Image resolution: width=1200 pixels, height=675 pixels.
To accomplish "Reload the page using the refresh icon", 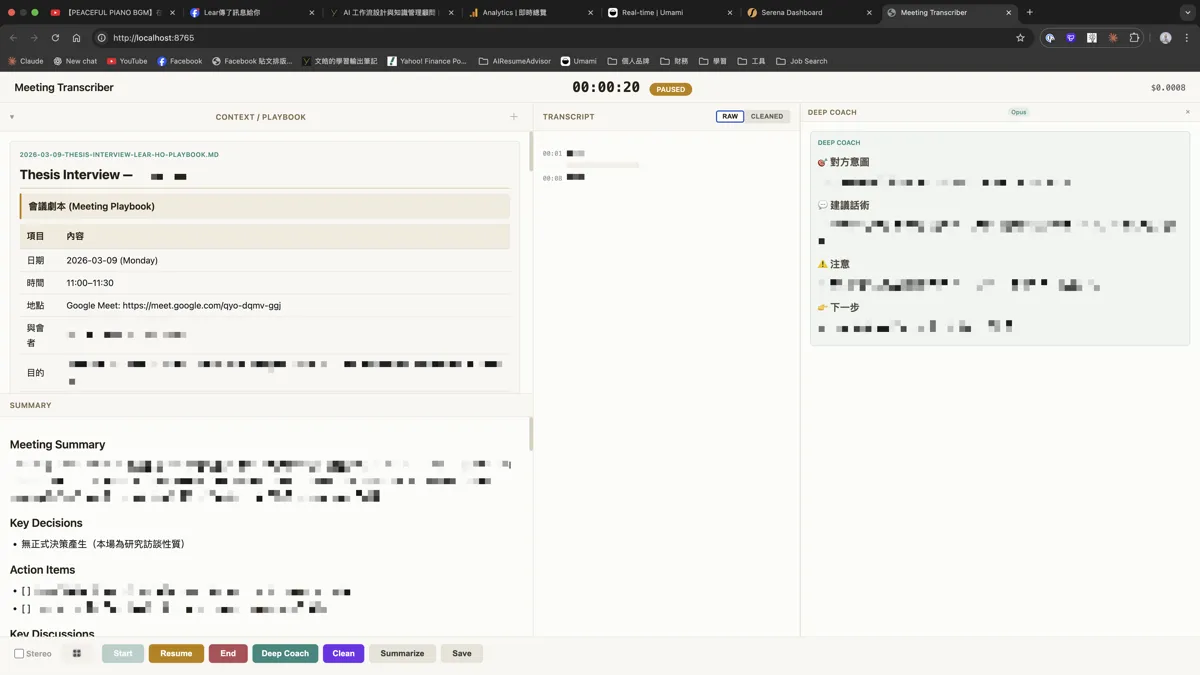I will pyautogui.click(x=55, y=38).
